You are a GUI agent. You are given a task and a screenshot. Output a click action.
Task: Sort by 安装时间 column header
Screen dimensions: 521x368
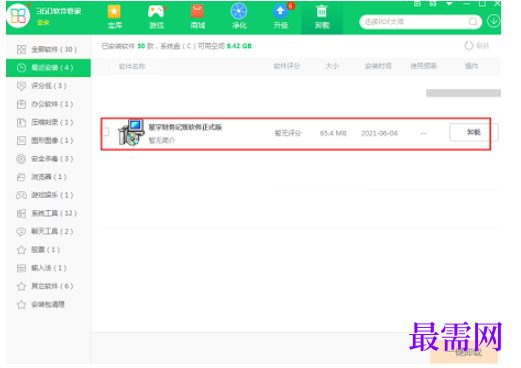378,66
